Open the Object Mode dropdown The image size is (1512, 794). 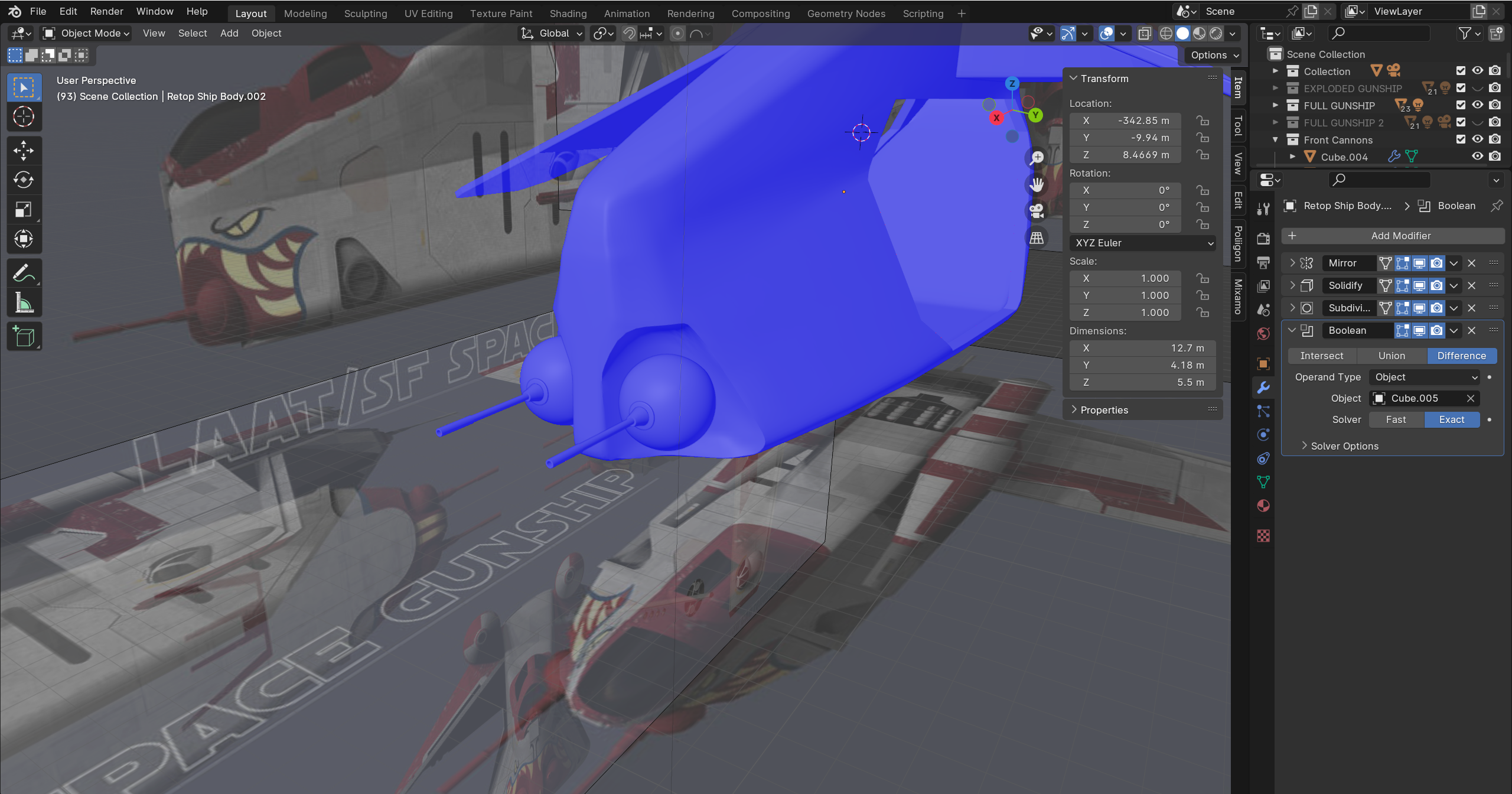pyautogui.click(x=86, y=34)
